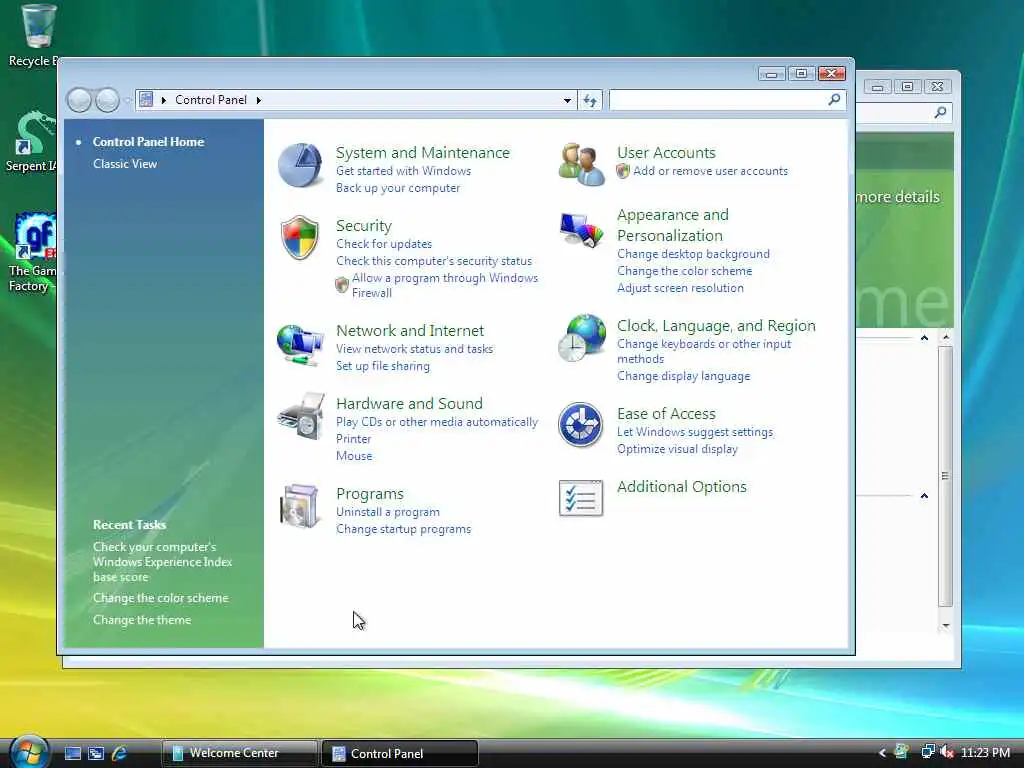This screenshot has width=1024, height=768.
Task: Click the taskbar clock showing 11:23 PM
Action: (985, 752)
